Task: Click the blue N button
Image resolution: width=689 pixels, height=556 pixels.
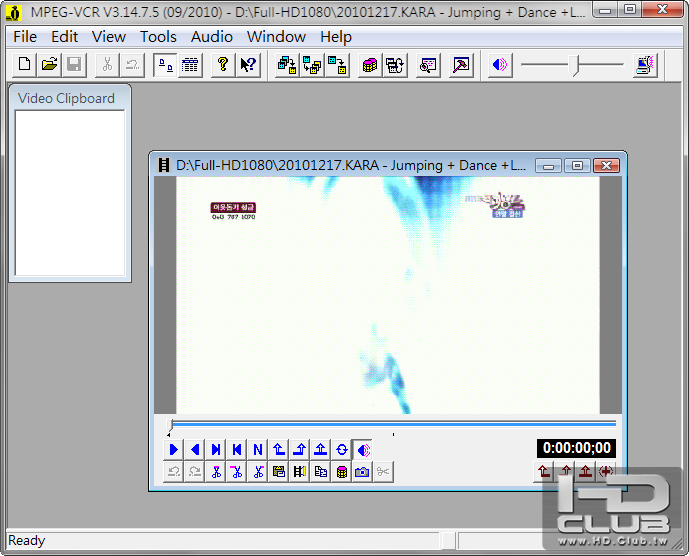Action: coord(258,450)
